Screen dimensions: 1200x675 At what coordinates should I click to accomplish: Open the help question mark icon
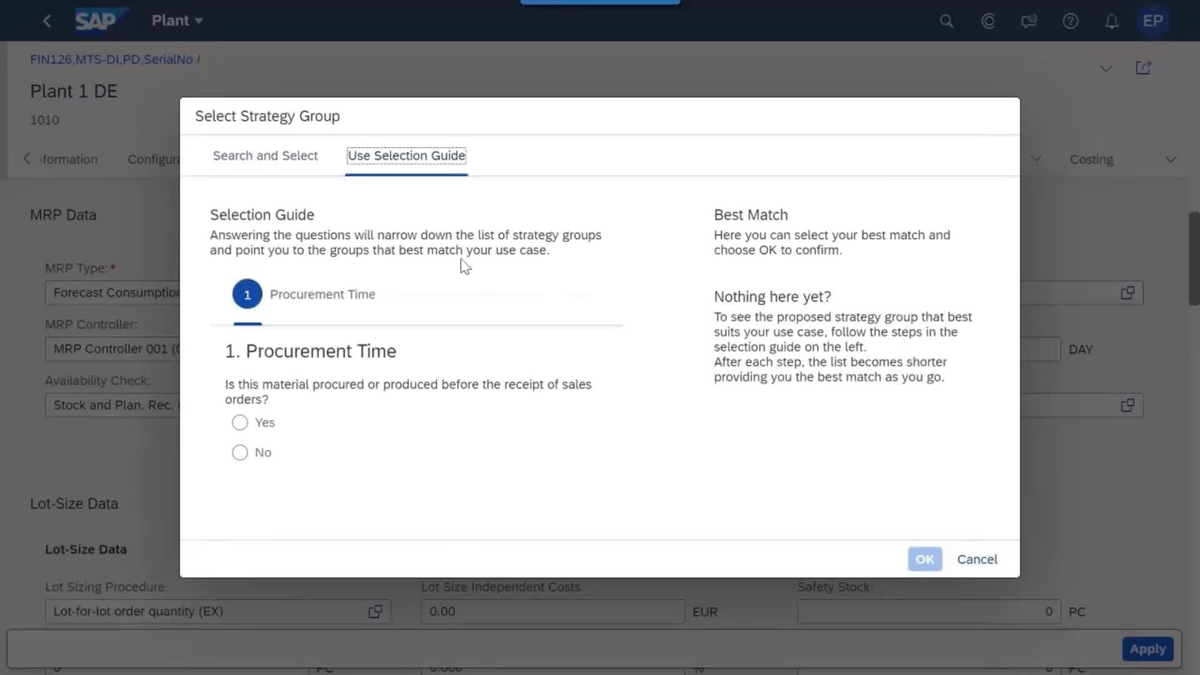[1070, 20]
